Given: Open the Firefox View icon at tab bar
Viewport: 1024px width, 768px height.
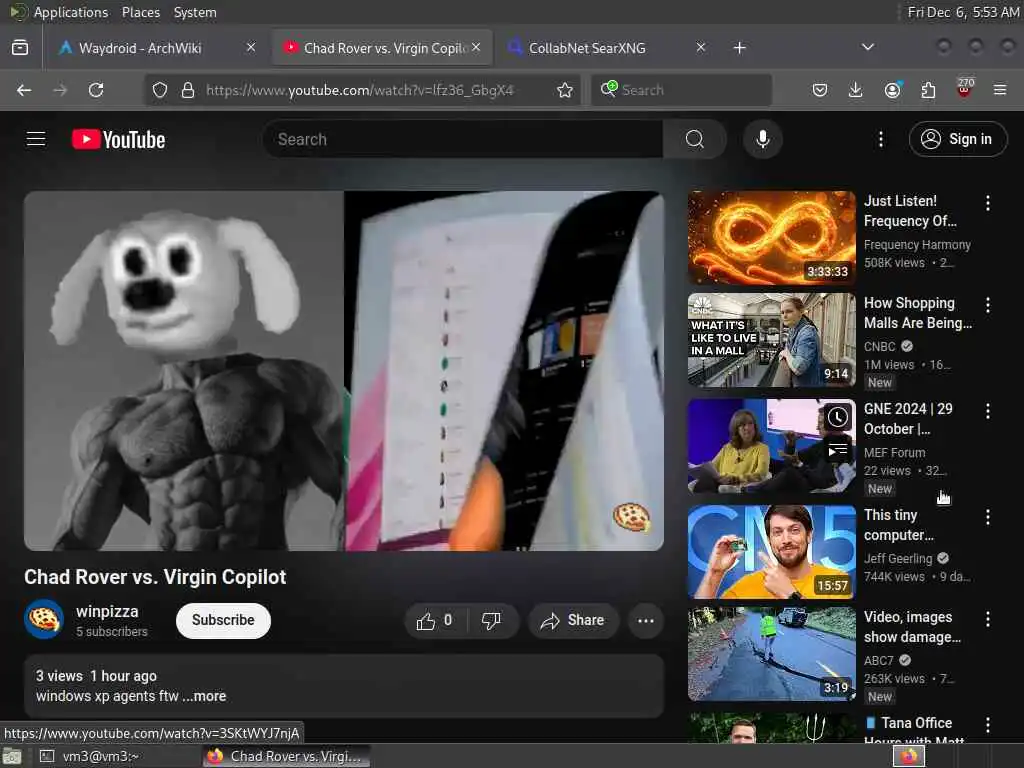Looking at the screenshot, I should tap(20, 48).
